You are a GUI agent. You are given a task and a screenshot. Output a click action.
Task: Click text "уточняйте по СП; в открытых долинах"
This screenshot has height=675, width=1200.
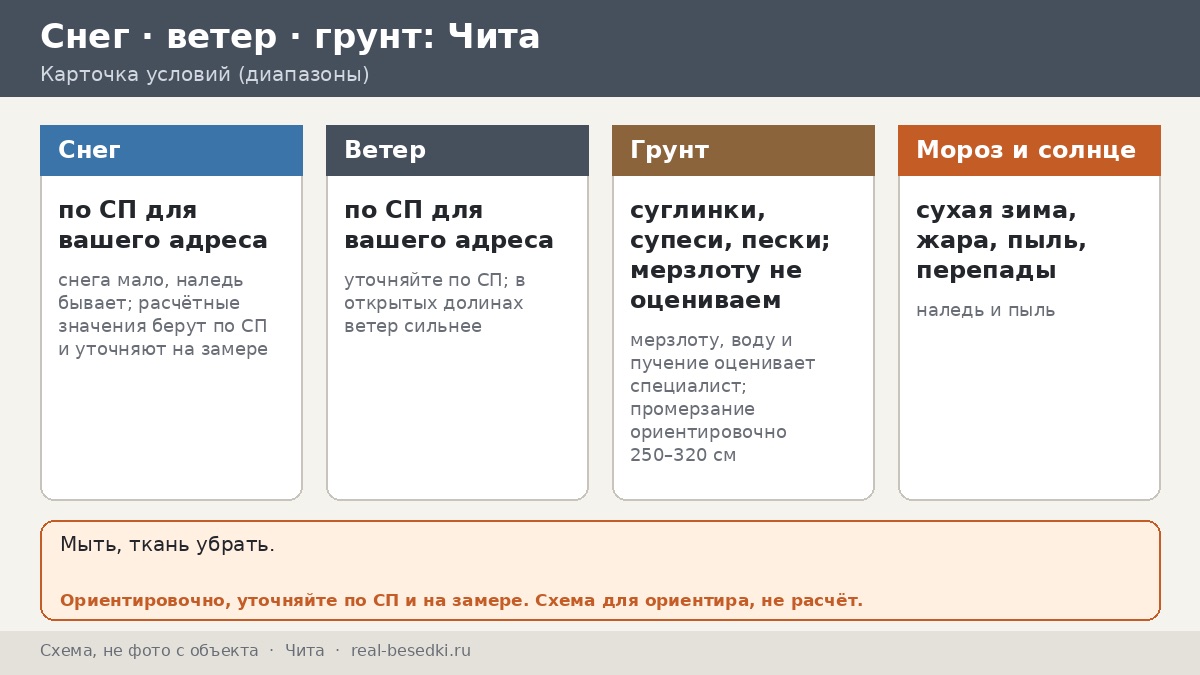[x=435, y=291]
